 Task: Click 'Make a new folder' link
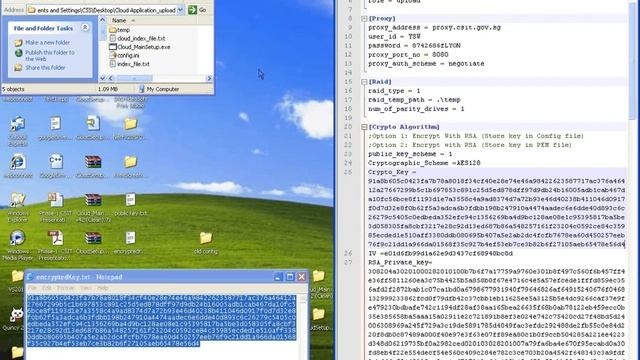[47, 42]
